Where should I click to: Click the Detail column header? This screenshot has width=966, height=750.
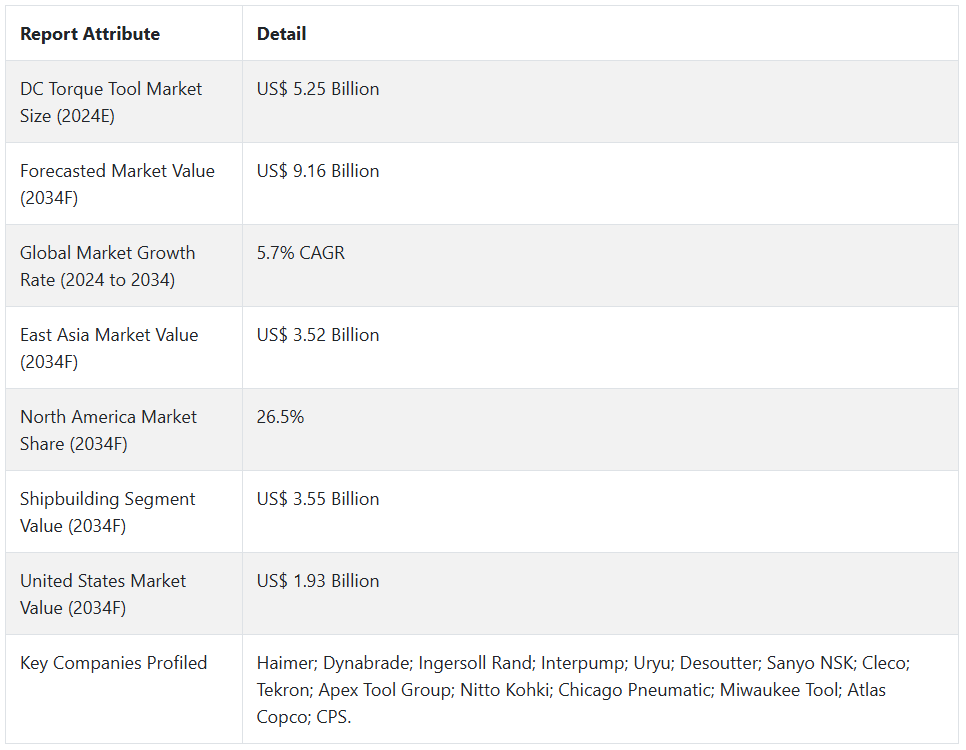click(x=281, y=34)
